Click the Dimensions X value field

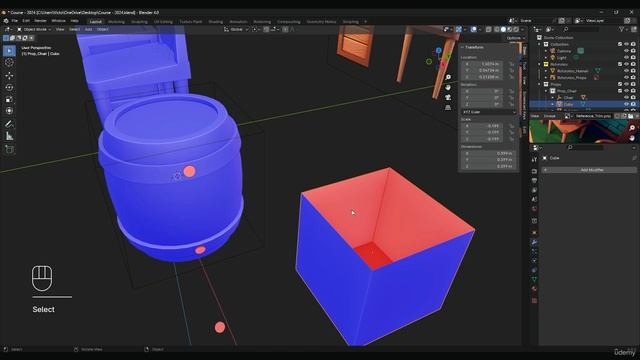click(489, 153)
